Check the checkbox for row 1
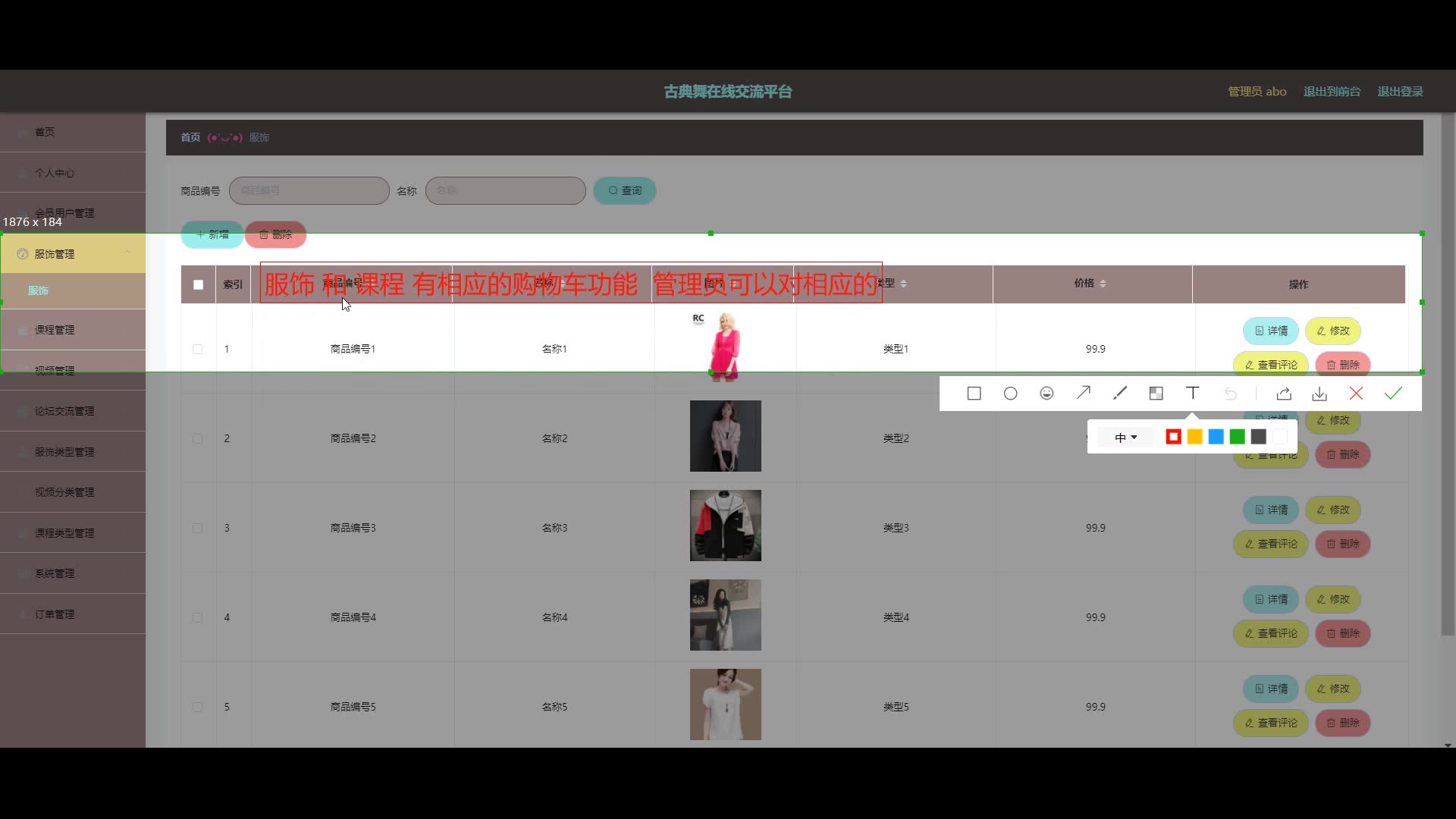 197,350
